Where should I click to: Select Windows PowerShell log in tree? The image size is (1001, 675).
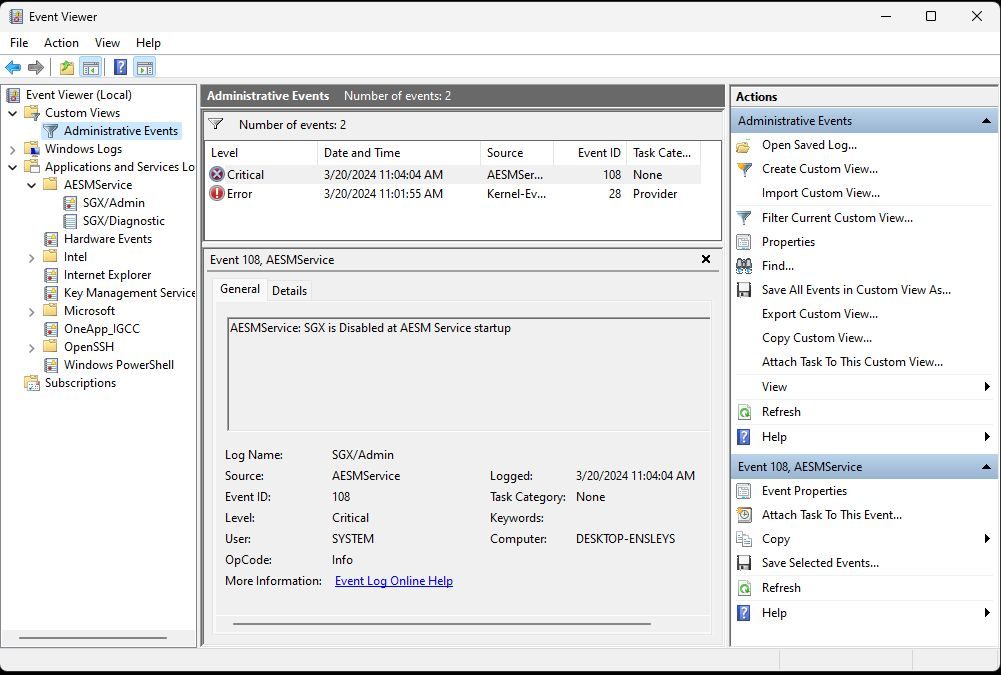click(119, 365)
